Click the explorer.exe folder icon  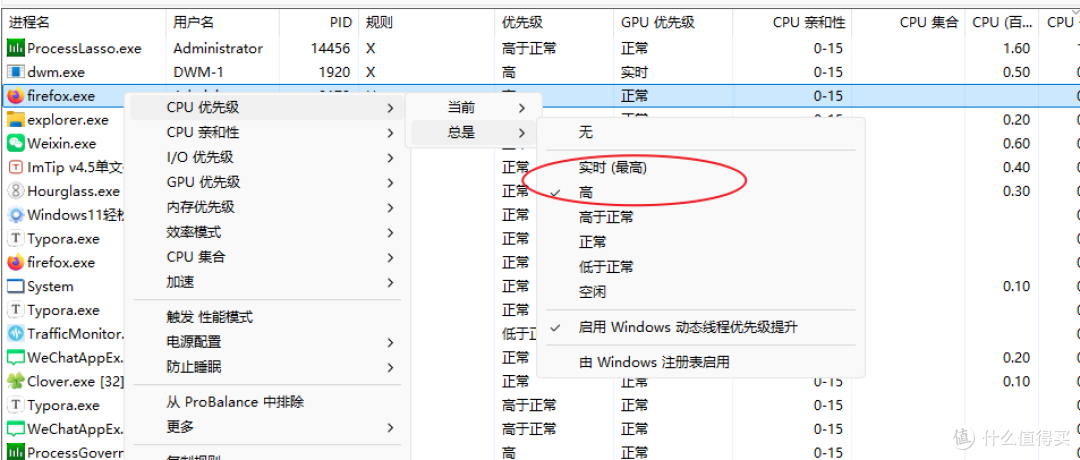click(x=15, y=120)
